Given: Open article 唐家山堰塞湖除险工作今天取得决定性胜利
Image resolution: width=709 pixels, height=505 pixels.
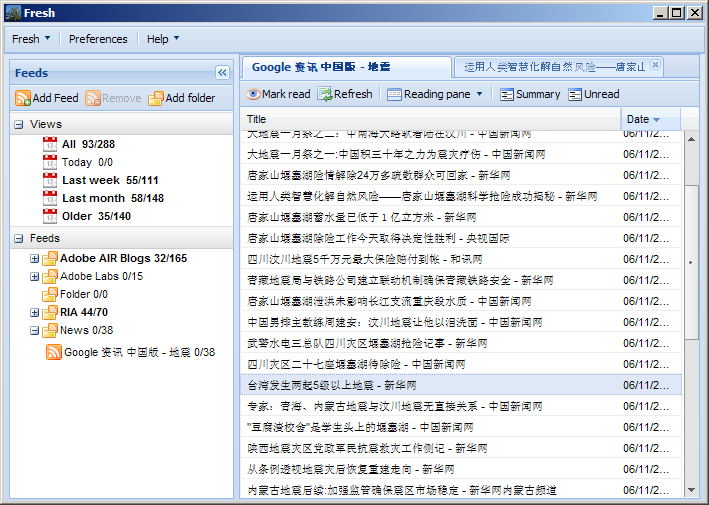Looking at the screenshot, I should (x=461, y=238).
